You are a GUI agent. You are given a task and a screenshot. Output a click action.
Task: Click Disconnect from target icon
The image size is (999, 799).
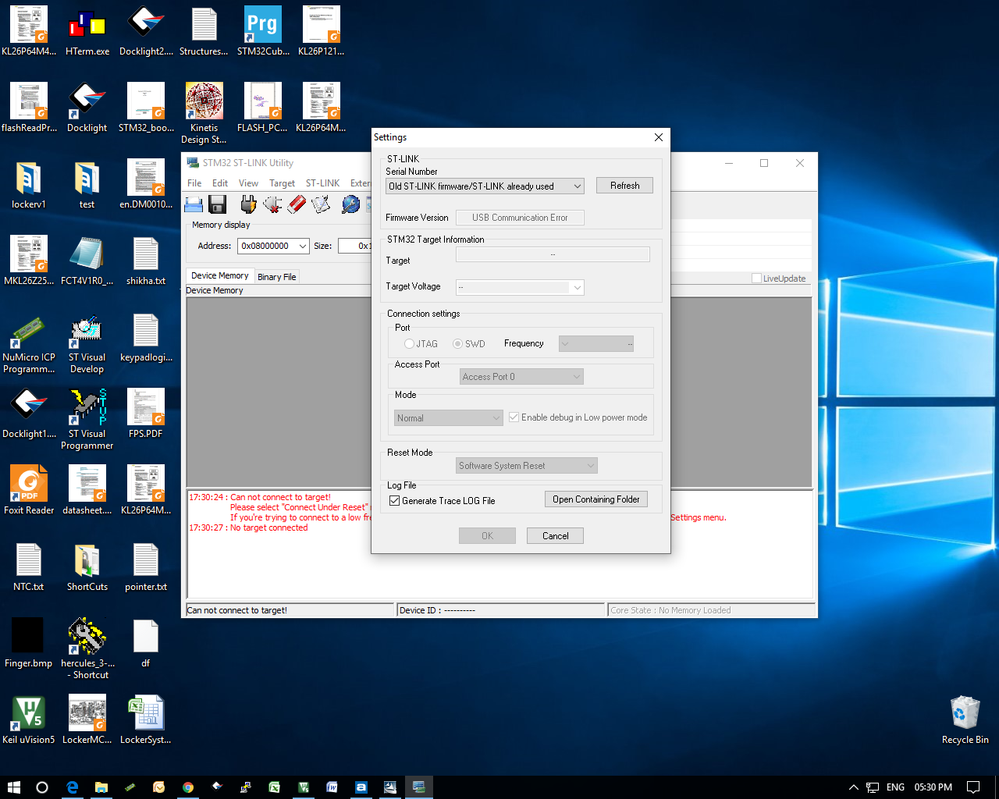tap(272, 205)
